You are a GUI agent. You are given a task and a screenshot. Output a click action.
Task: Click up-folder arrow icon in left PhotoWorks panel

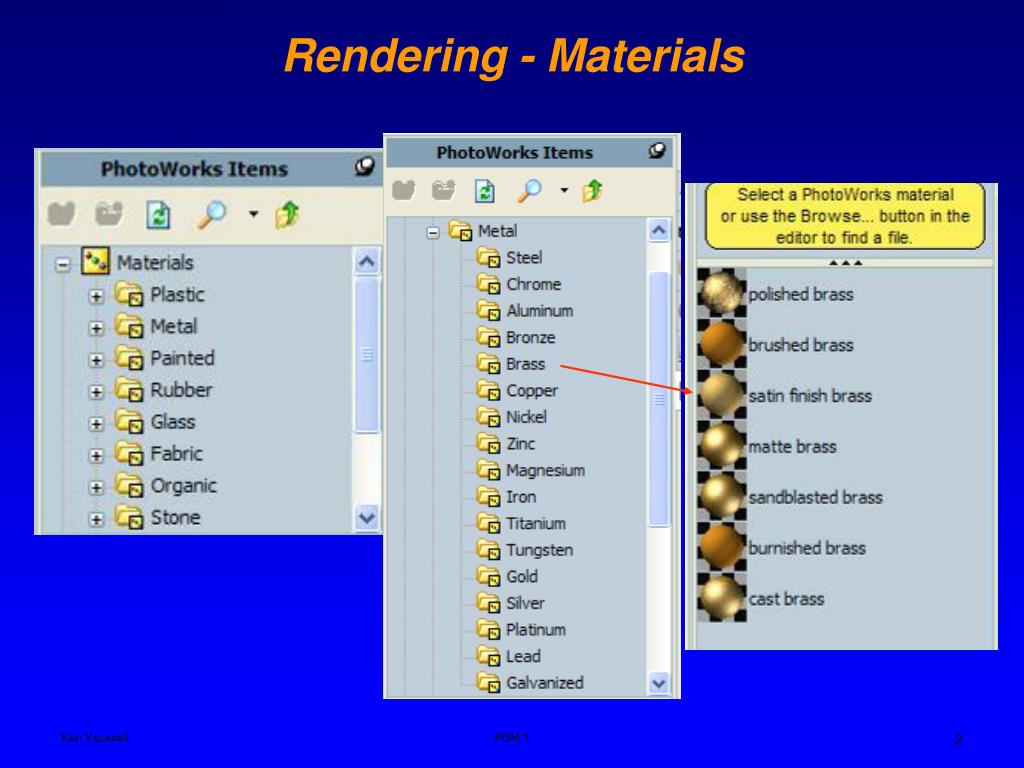tap(287, 214)
